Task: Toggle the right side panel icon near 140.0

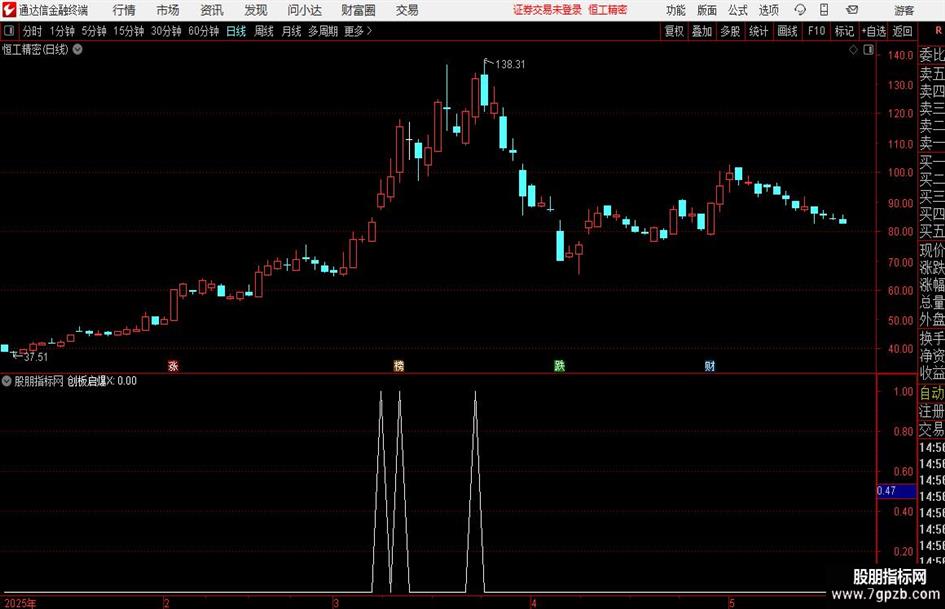Action: pos(868,50)
